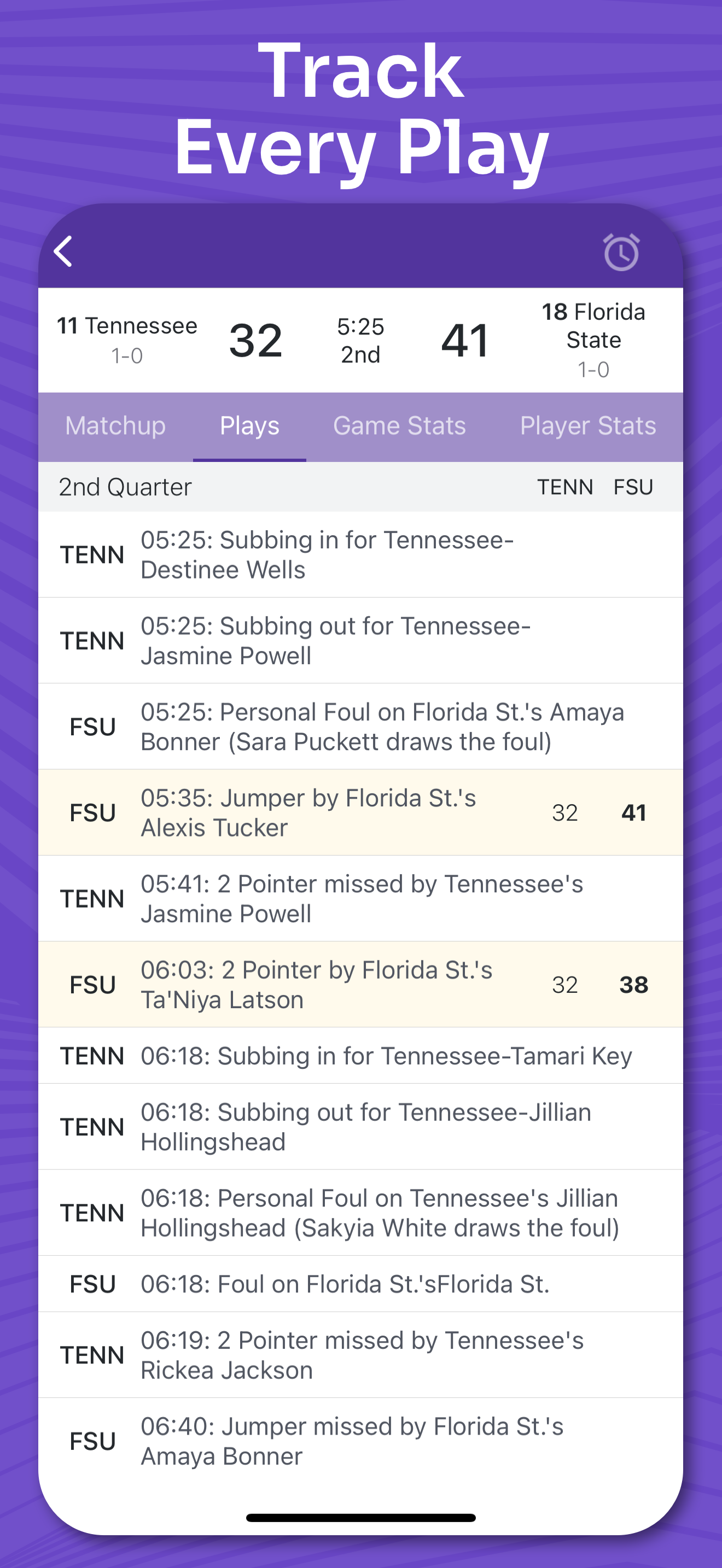The height and width of the screenshot is (1568, 722).
Task: Tap Jasmine Powell's missed 2 Pointer play
Action: (x=362, y=898)
